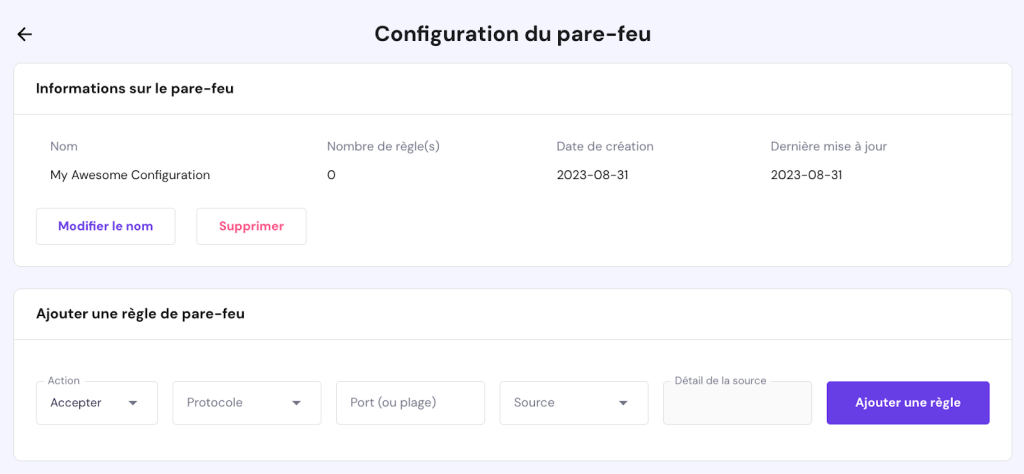Screen dimensions: 1024x474
Task: Click the Date de création value 2023-08-31
Action: click(592, 175)
